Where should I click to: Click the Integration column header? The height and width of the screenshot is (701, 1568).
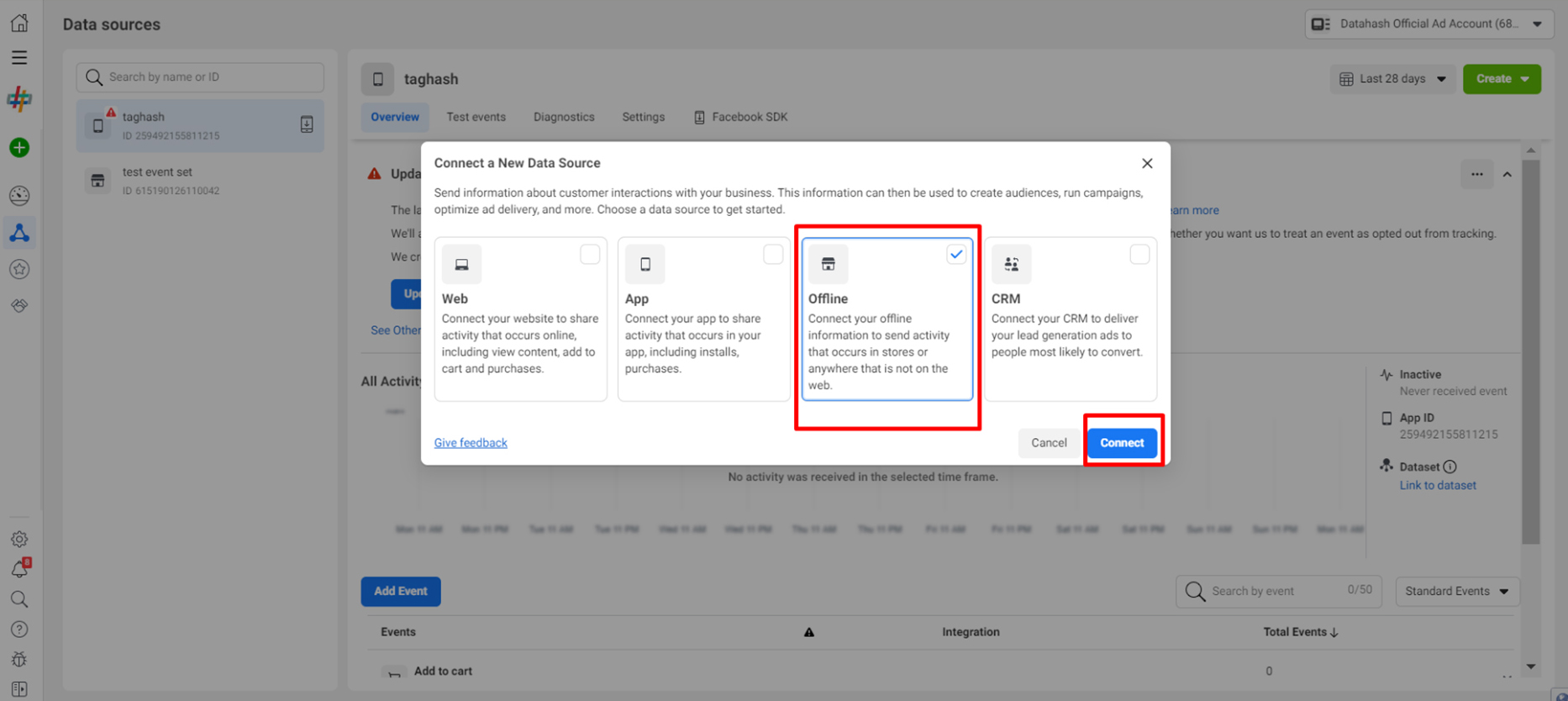[971, 632]
